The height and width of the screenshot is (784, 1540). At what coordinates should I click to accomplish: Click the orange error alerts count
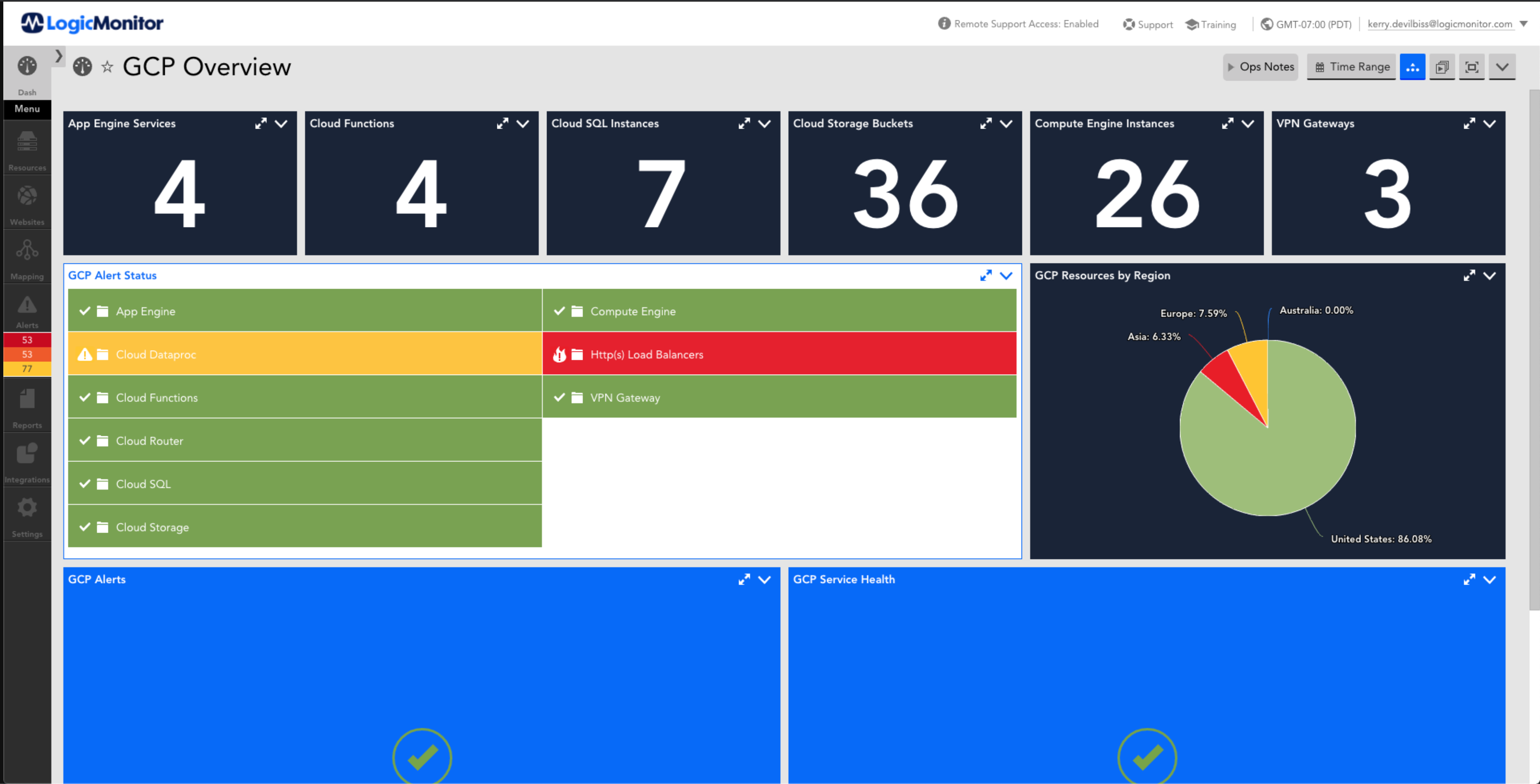click(27, 354)
